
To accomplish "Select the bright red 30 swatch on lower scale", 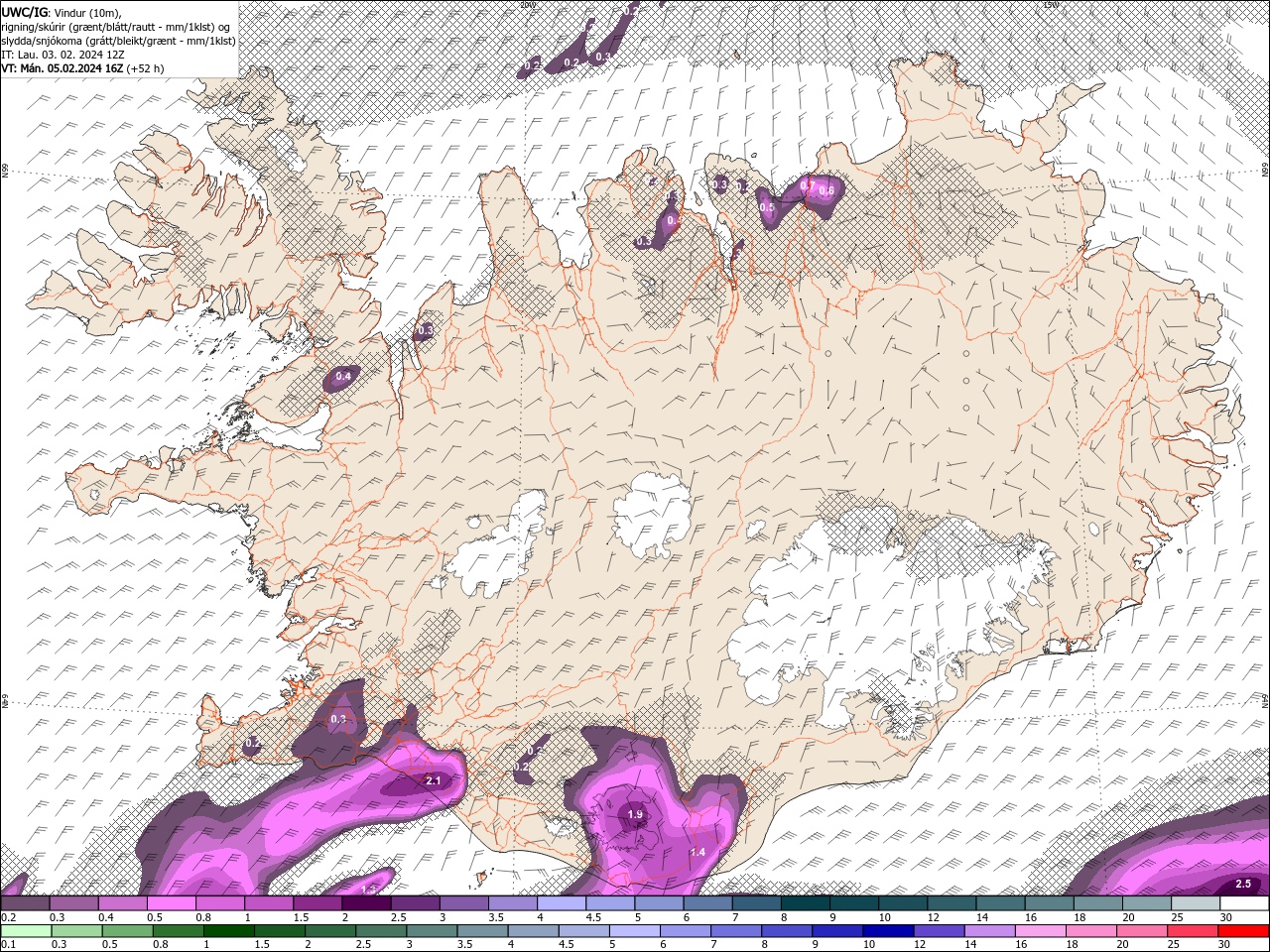I will [1243, 931].
